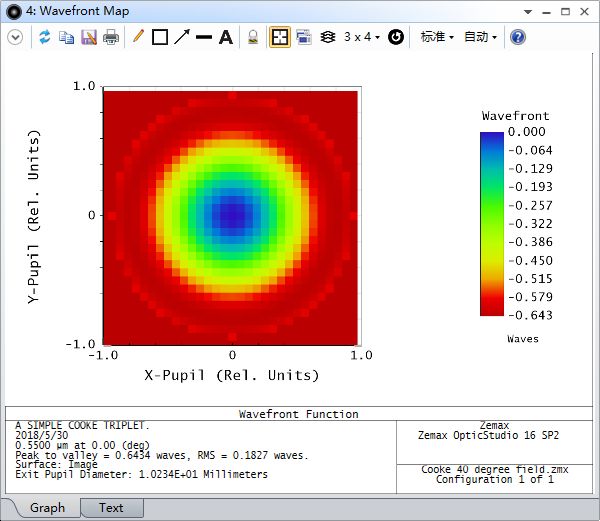The image size is (600, 521).
Task: Click the refresh/update window icon
Action: coord(45,37)
